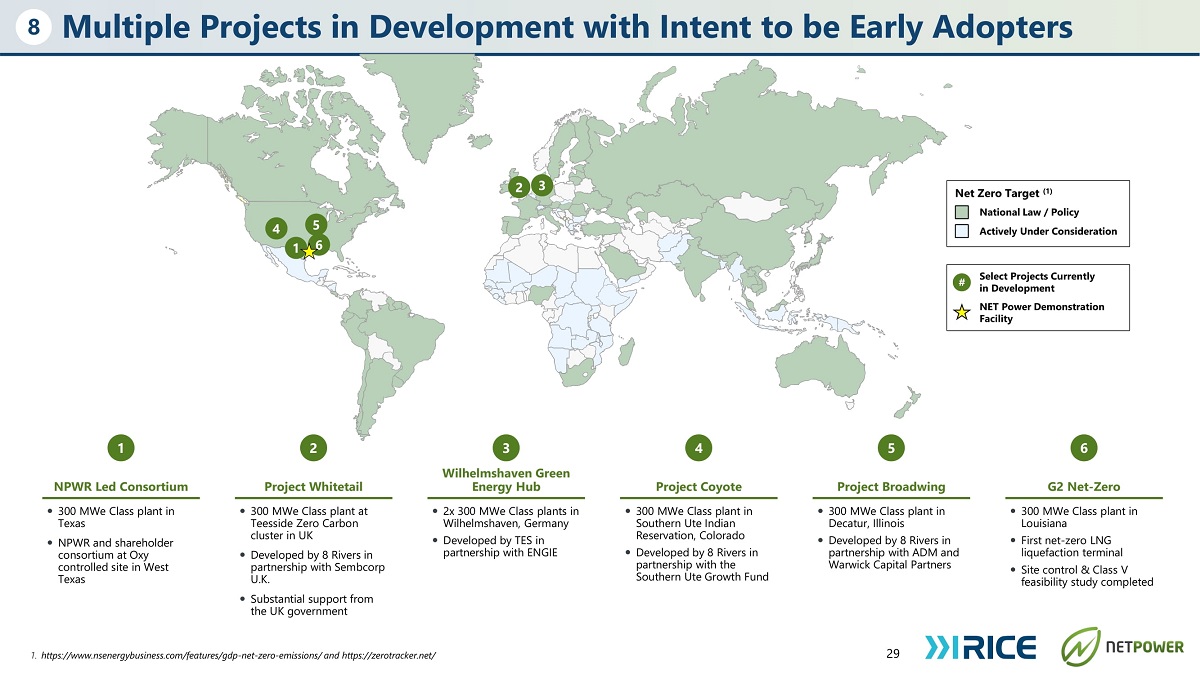Viewport: 1200px width, 674px height.
Task: Click the 'NPWR Led Consortium' heading
Action: click(121, 487)
